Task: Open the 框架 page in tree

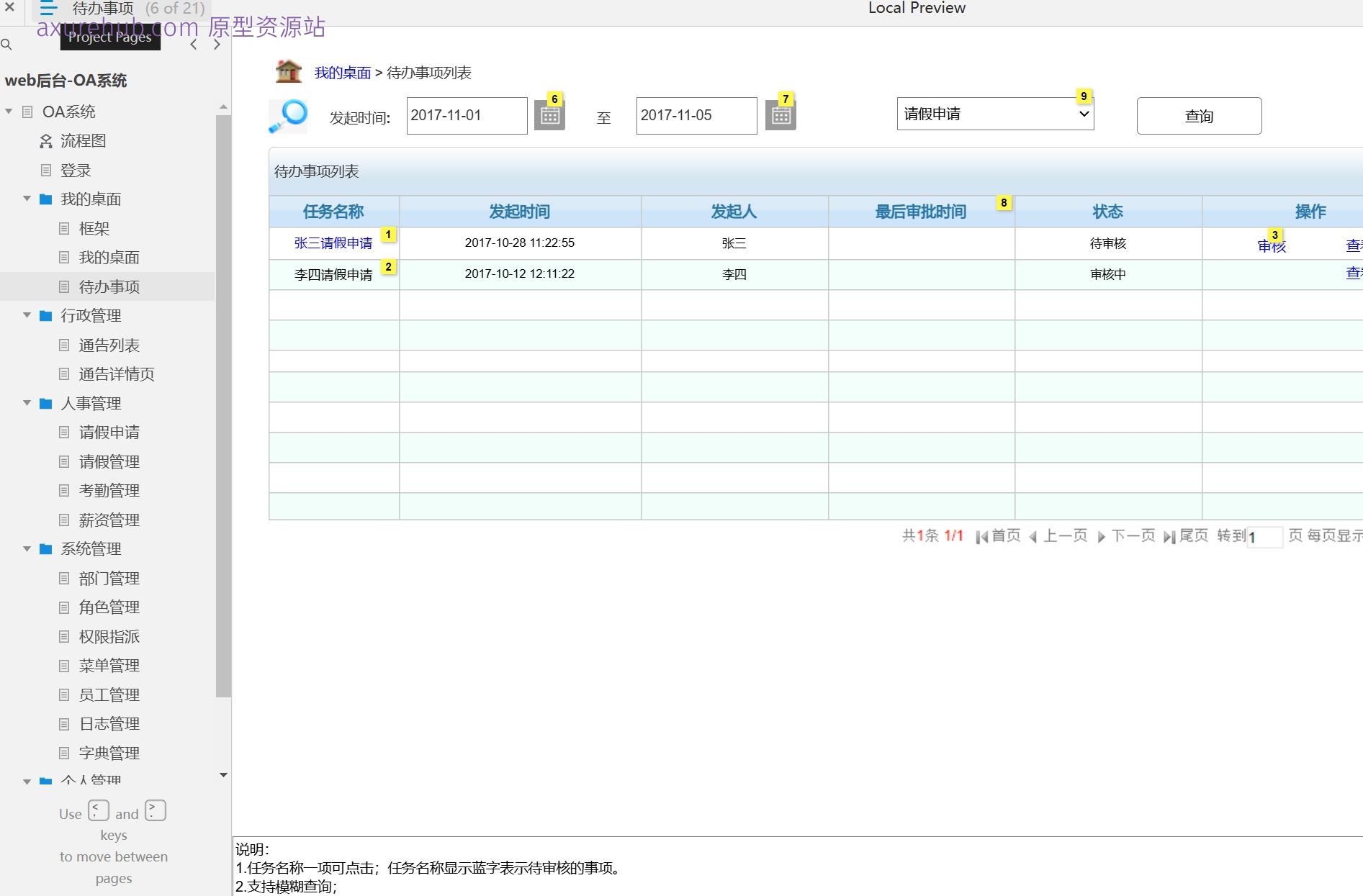Action: point(94,229)
